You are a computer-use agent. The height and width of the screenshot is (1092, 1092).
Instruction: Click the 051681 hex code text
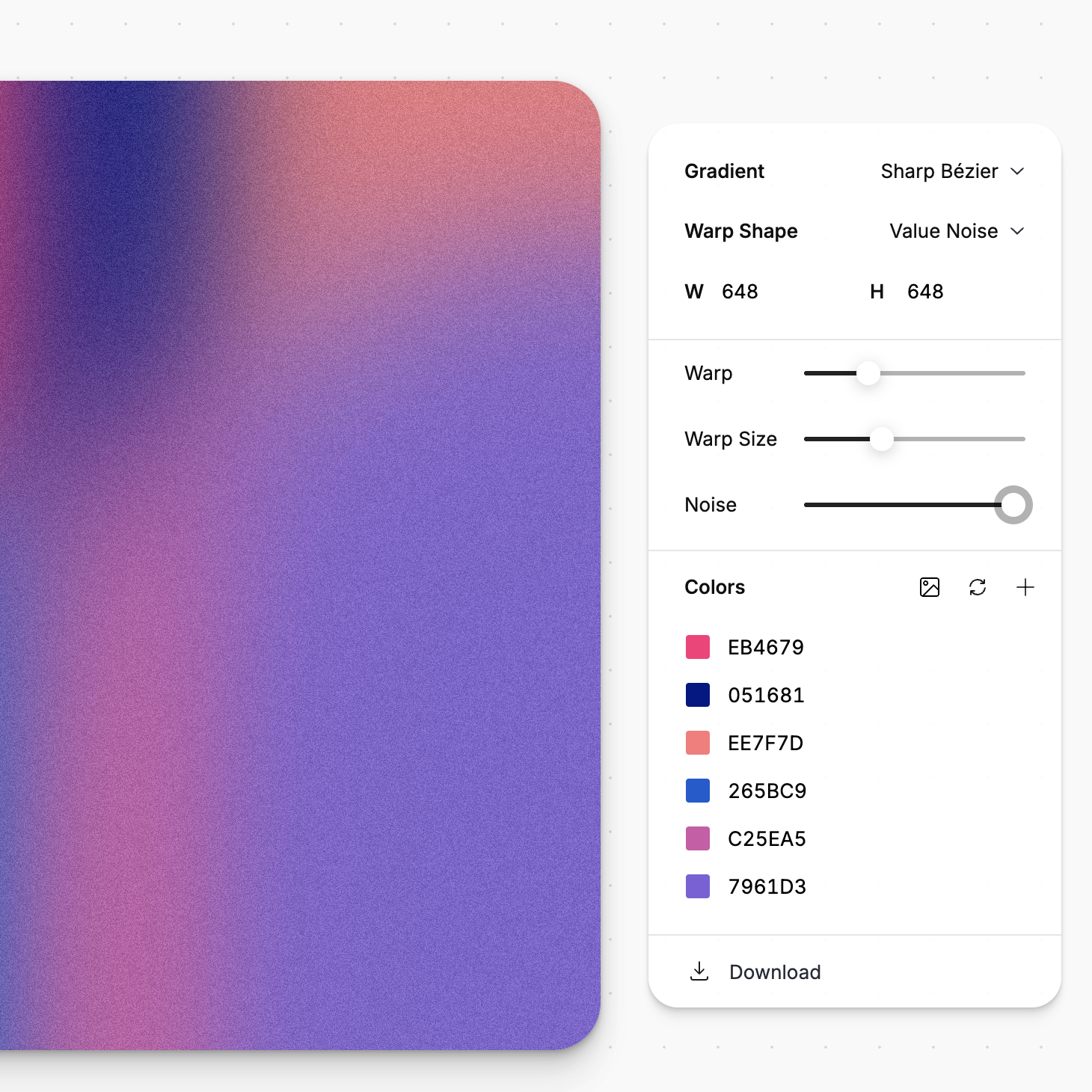click(766, 695)
